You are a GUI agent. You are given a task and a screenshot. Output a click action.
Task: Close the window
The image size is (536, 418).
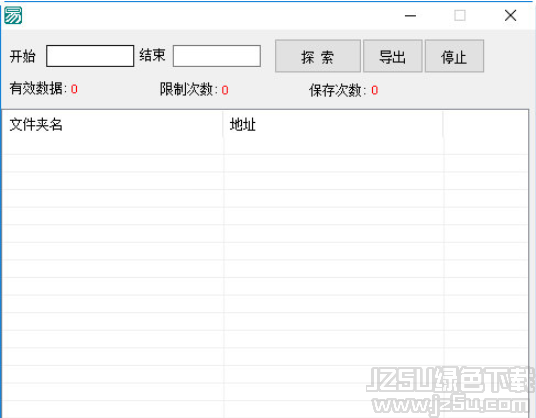pos(510,15)
